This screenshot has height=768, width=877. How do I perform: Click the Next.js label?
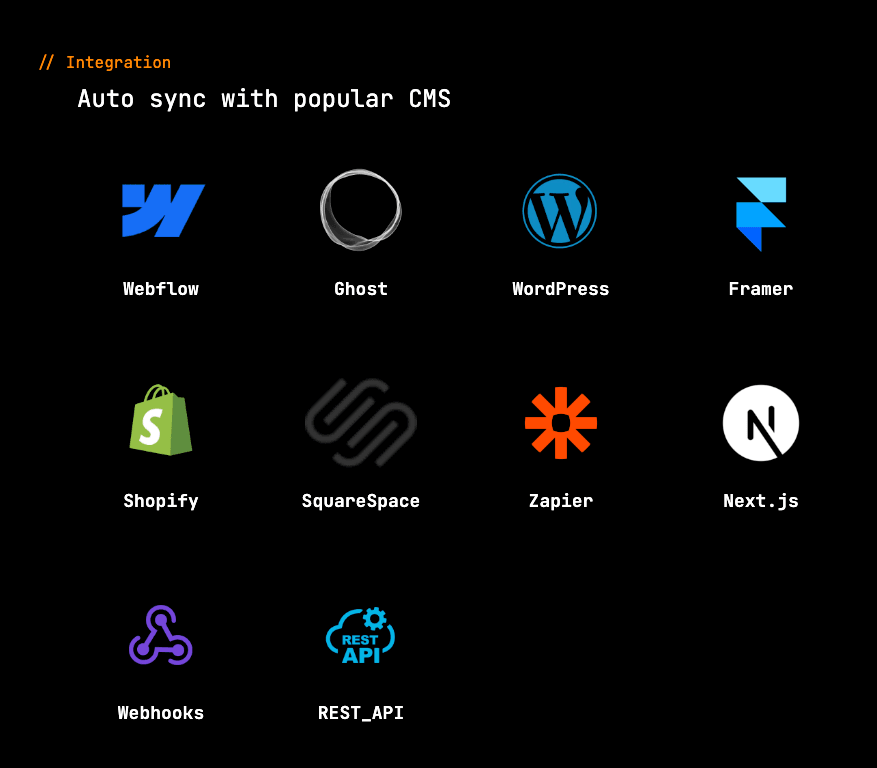(x=761, y=501)
